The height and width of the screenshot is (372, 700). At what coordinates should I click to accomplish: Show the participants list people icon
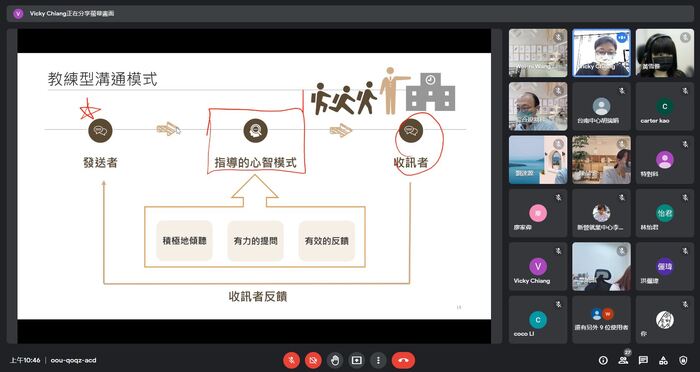(623, 360)
